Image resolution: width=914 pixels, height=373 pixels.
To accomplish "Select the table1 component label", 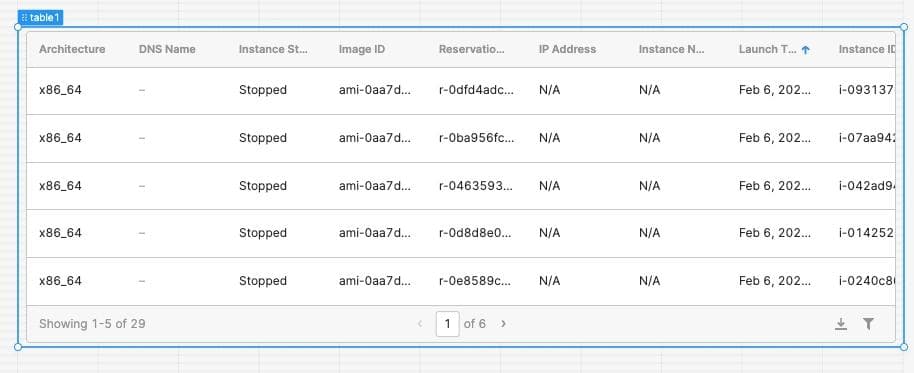I will coord(40,18).
